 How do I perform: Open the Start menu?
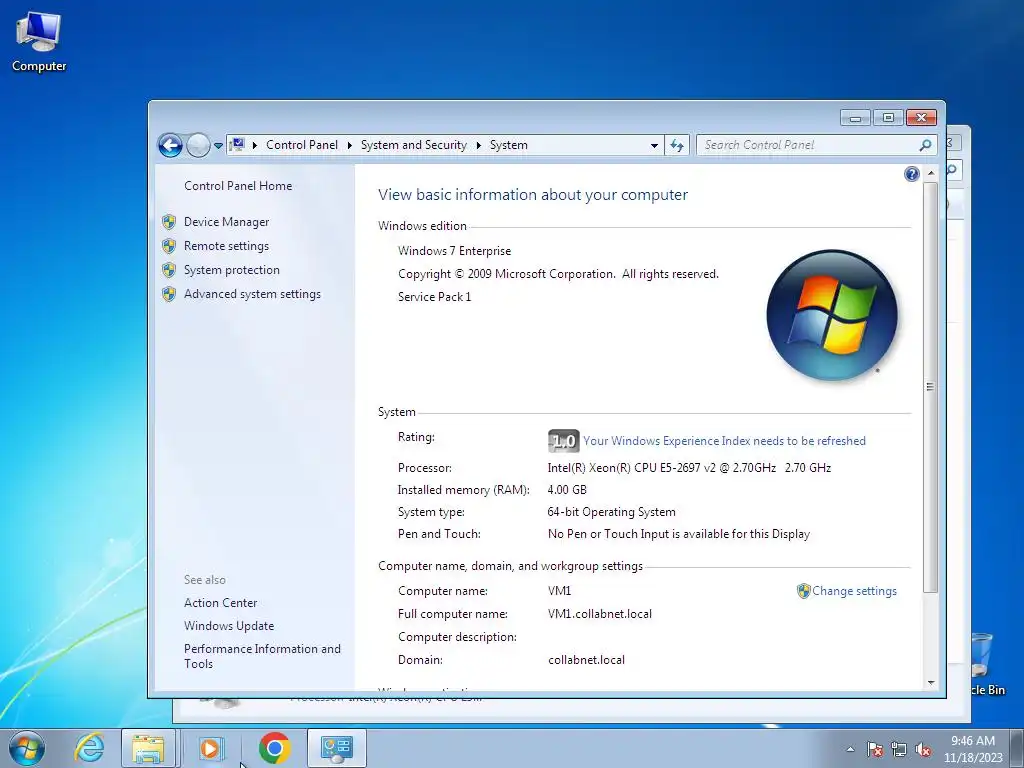click(x=27, y=748)
